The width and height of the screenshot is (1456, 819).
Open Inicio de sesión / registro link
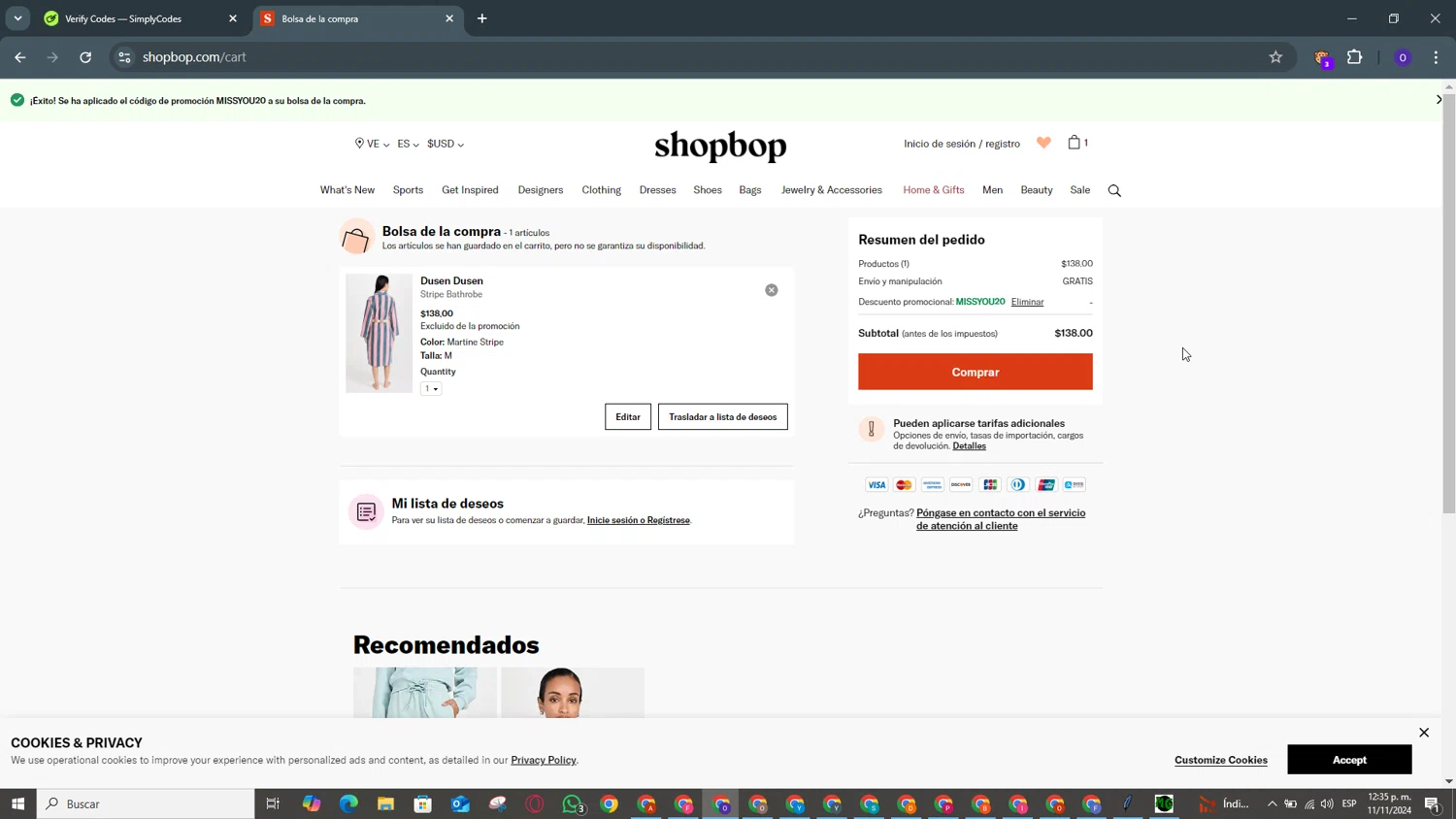[962, 144]
